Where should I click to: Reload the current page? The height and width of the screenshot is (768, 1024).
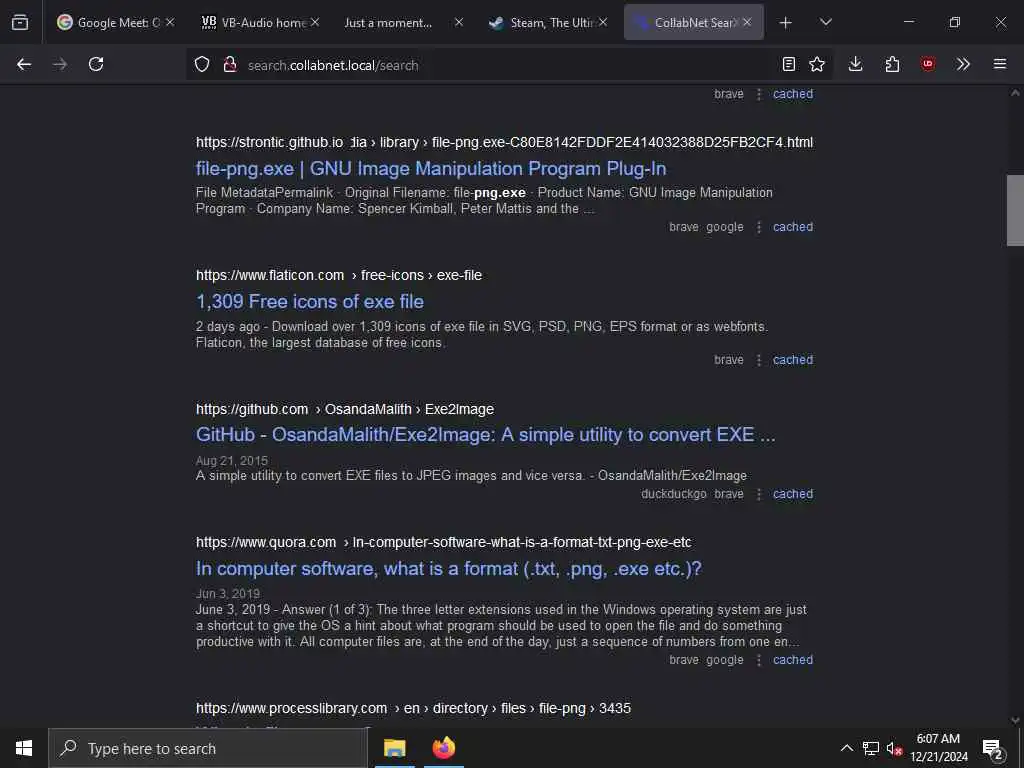96,64
